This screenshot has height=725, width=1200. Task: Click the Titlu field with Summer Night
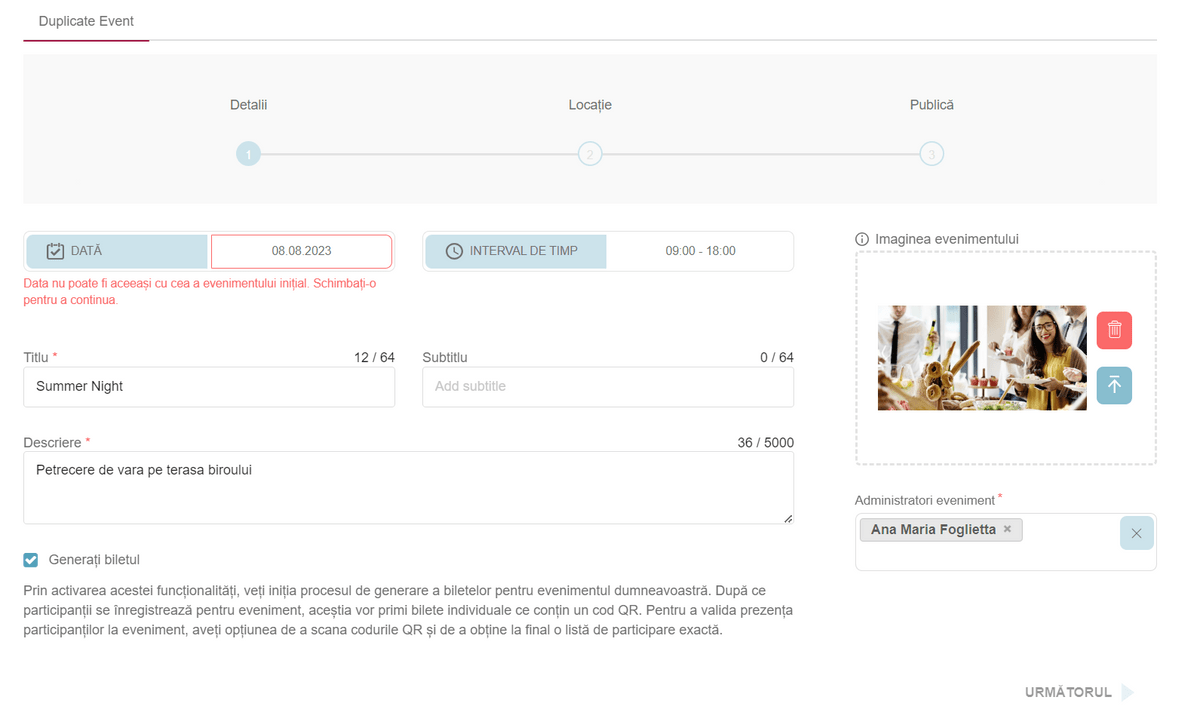(209, 387)
